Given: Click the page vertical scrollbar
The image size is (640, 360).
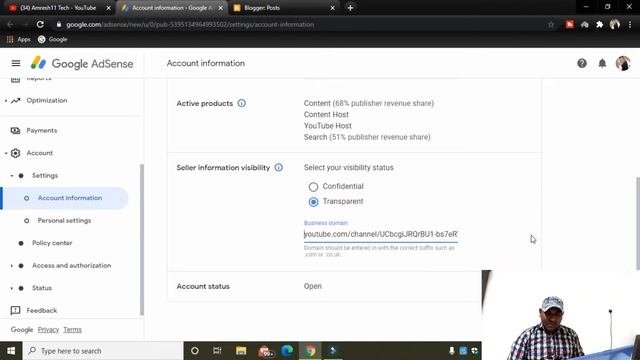Looking at the screenshot, I should [638, 223].
